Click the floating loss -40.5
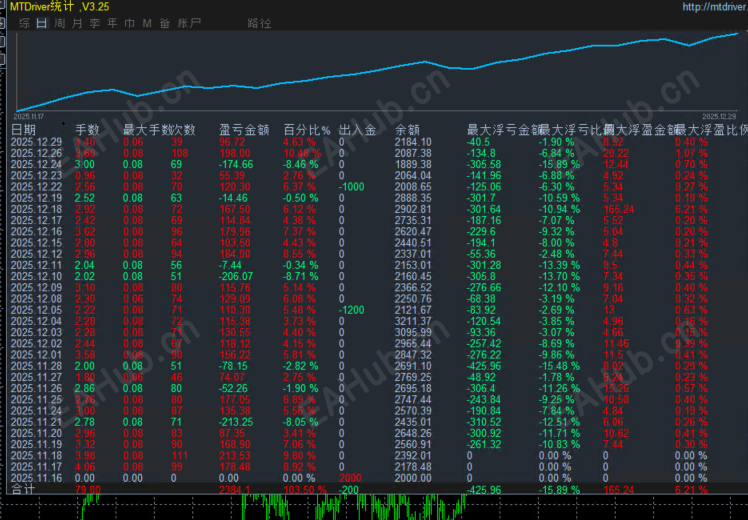The height and width of the screenshot is (520, 748). pyautogui.click(x=478, y=142)
